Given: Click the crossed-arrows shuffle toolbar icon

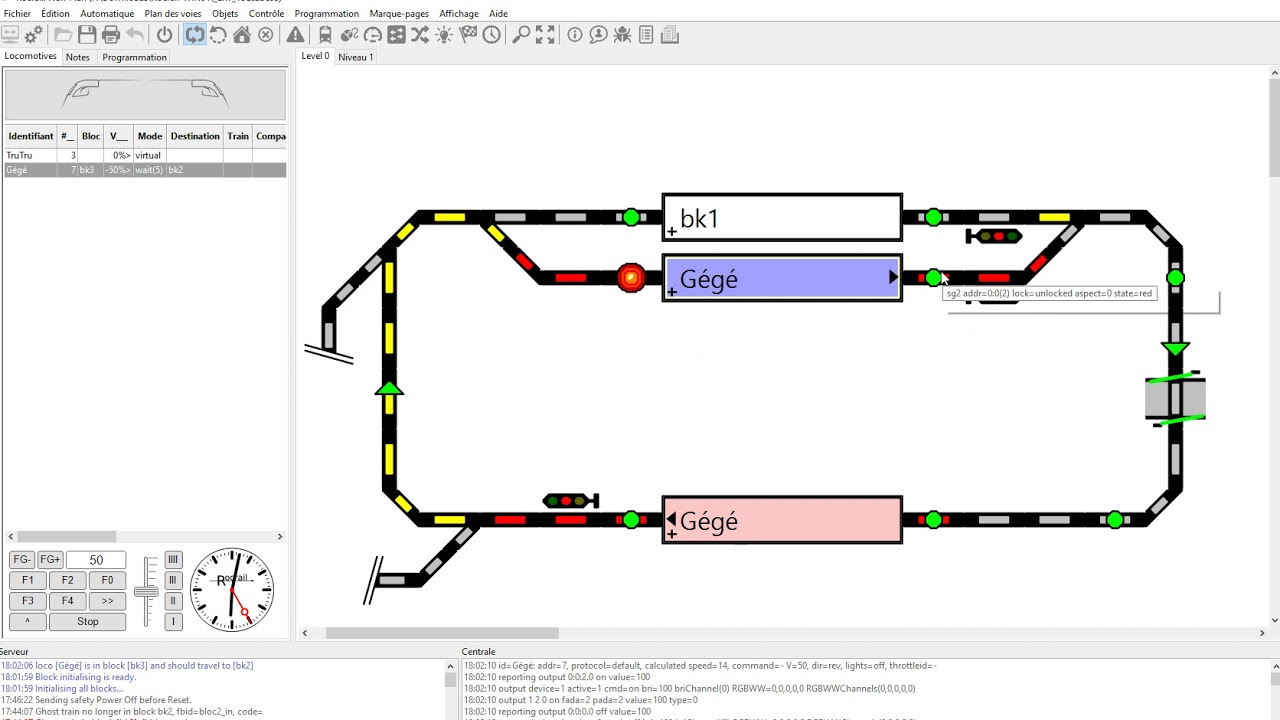Looking at the screenshot, I should 420,35.
